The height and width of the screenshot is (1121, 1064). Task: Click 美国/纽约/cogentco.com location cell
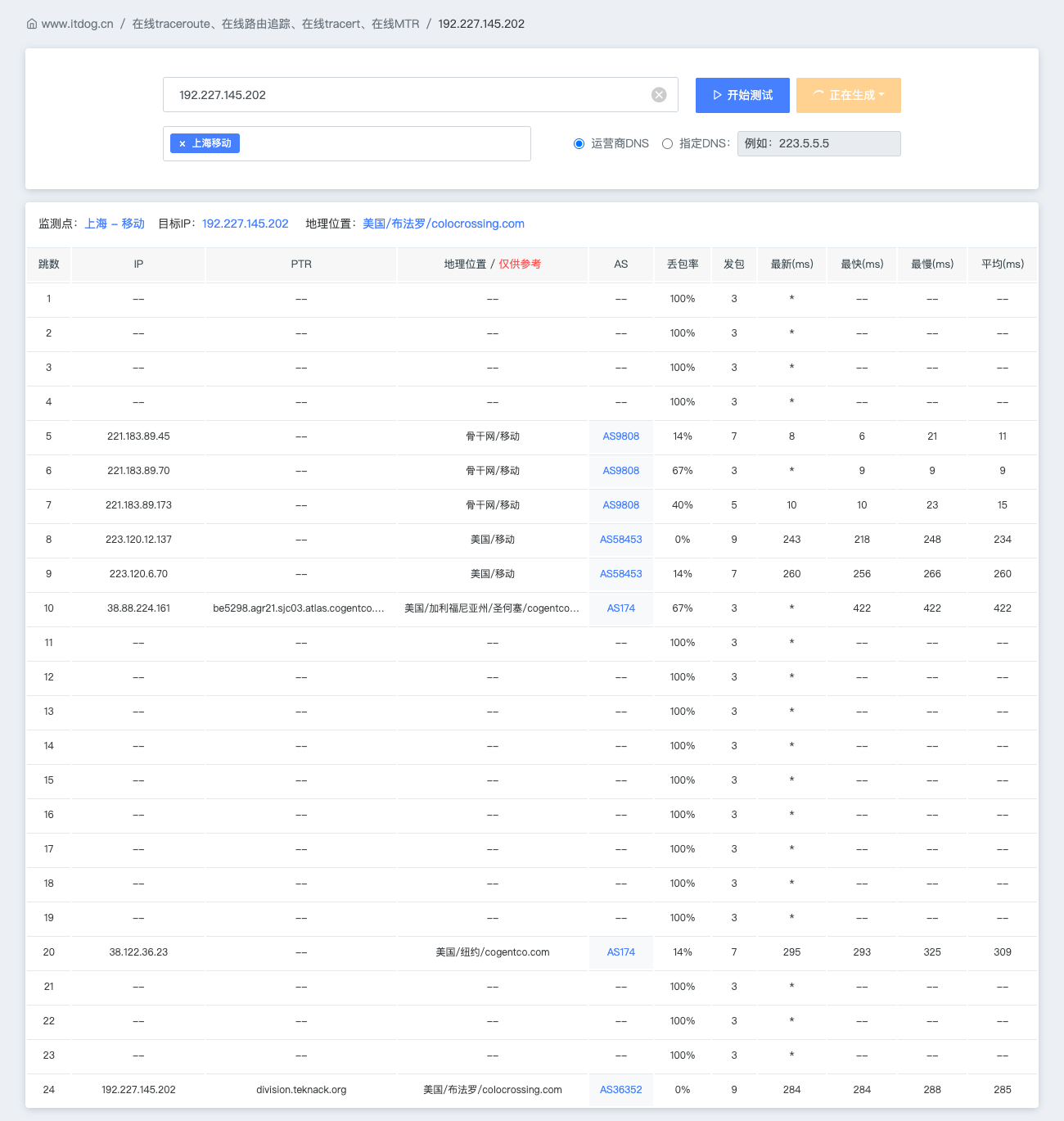(493, 952)
